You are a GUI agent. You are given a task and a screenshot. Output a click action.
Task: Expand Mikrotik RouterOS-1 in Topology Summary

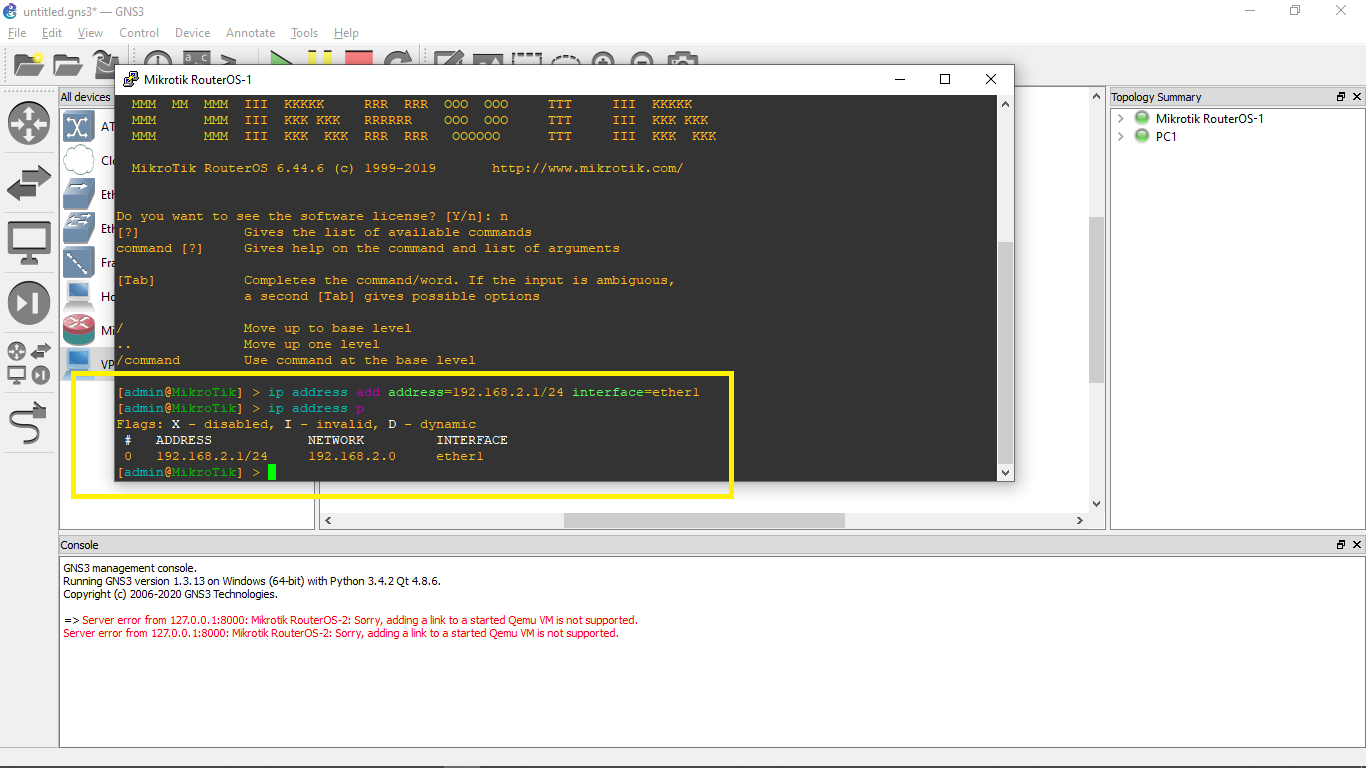(x=1121, y=118)
